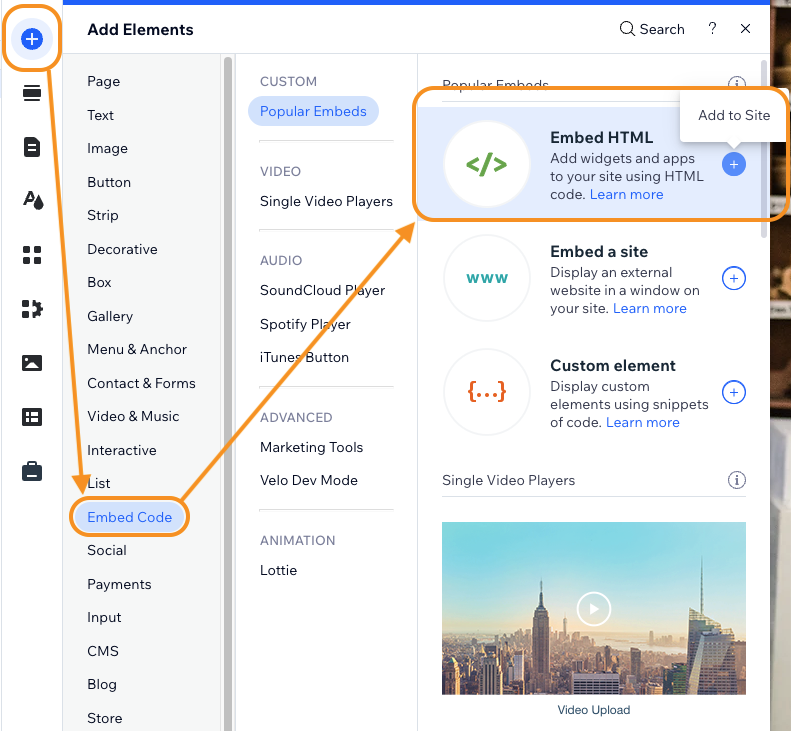Select Store category
This screenshot has height=731, width=791.
(x=104, y=718)
